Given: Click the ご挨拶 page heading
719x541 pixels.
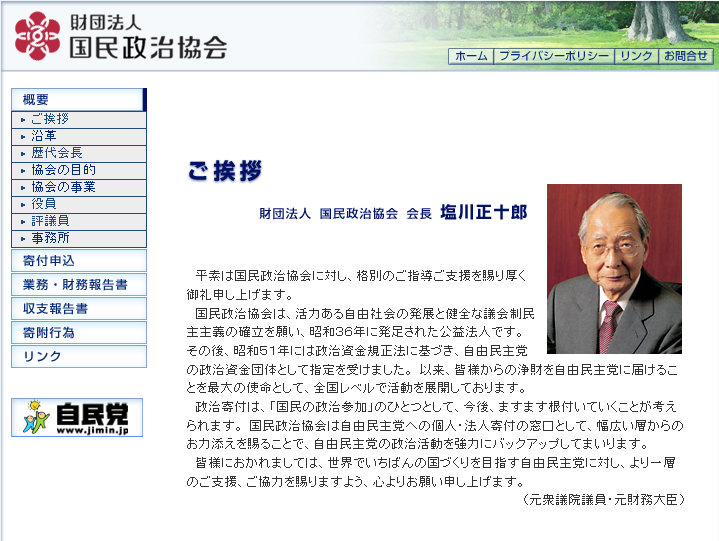Looking at the screenshot, I should pos(225,171).
